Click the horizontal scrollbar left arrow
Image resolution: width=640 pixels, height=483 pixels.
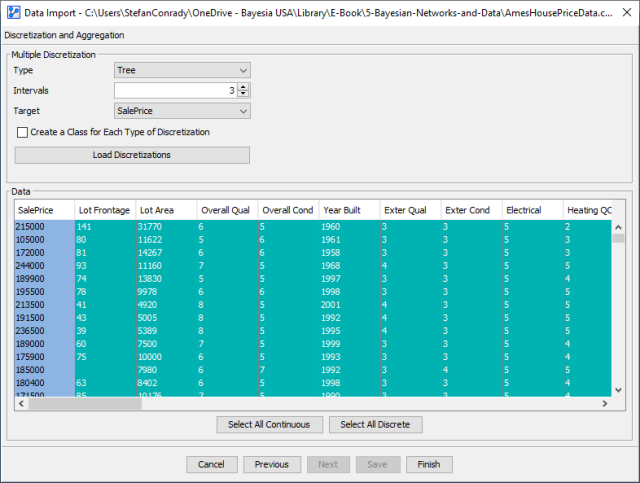[x=21, y=404]
